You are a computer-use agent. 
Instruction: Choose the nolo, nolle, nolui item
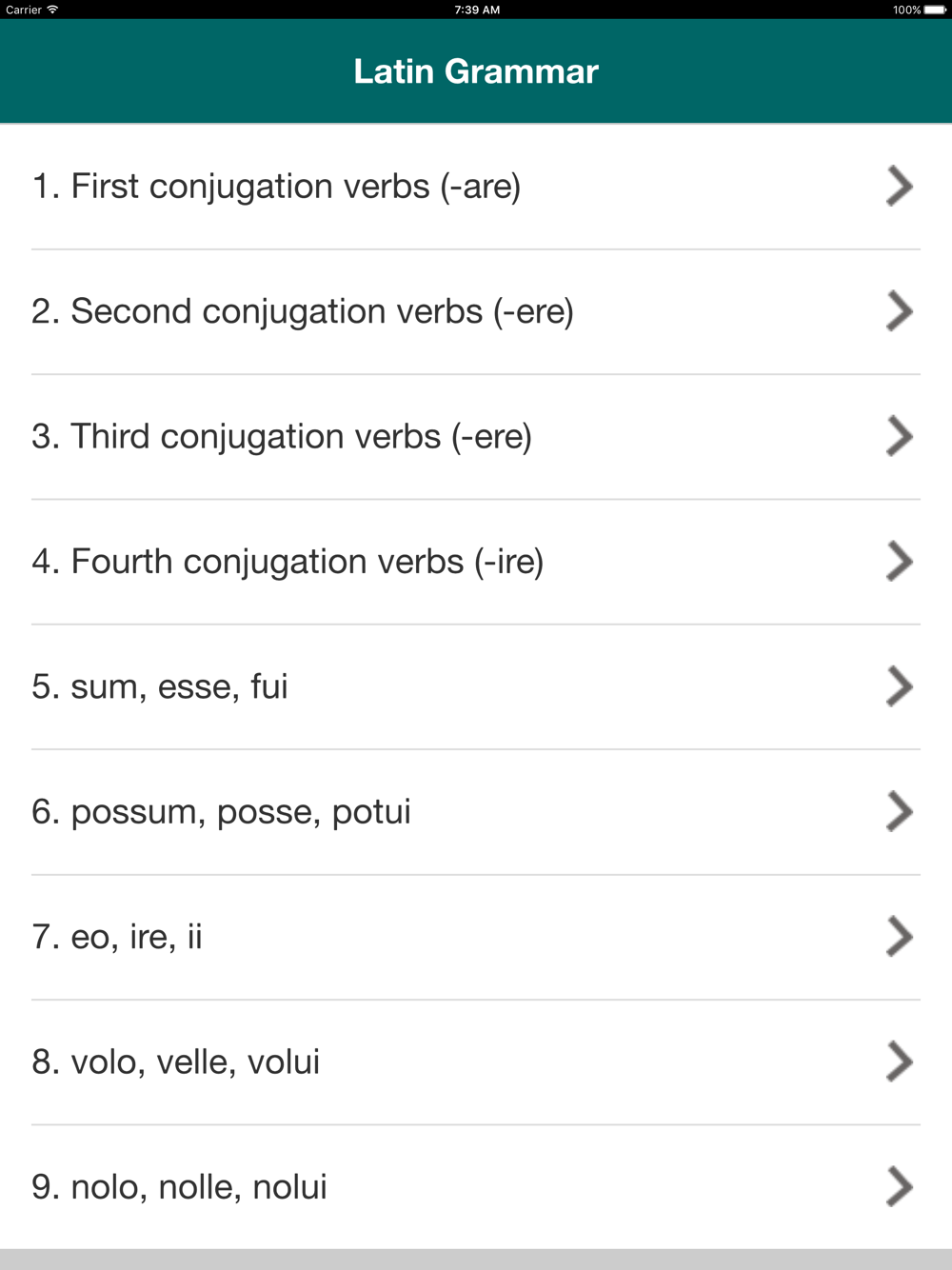coord(476,1187)
